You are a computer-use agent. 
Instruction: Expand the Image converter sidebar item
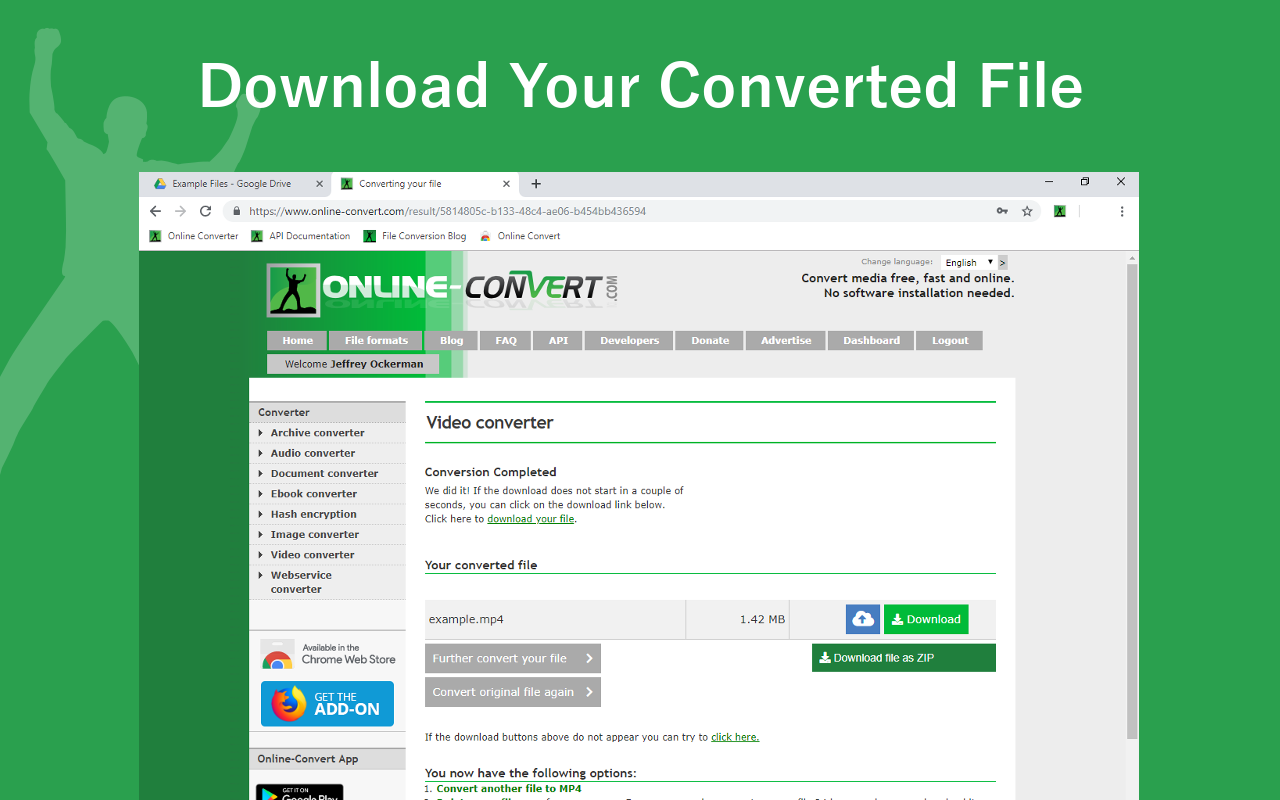pos(314,535)
